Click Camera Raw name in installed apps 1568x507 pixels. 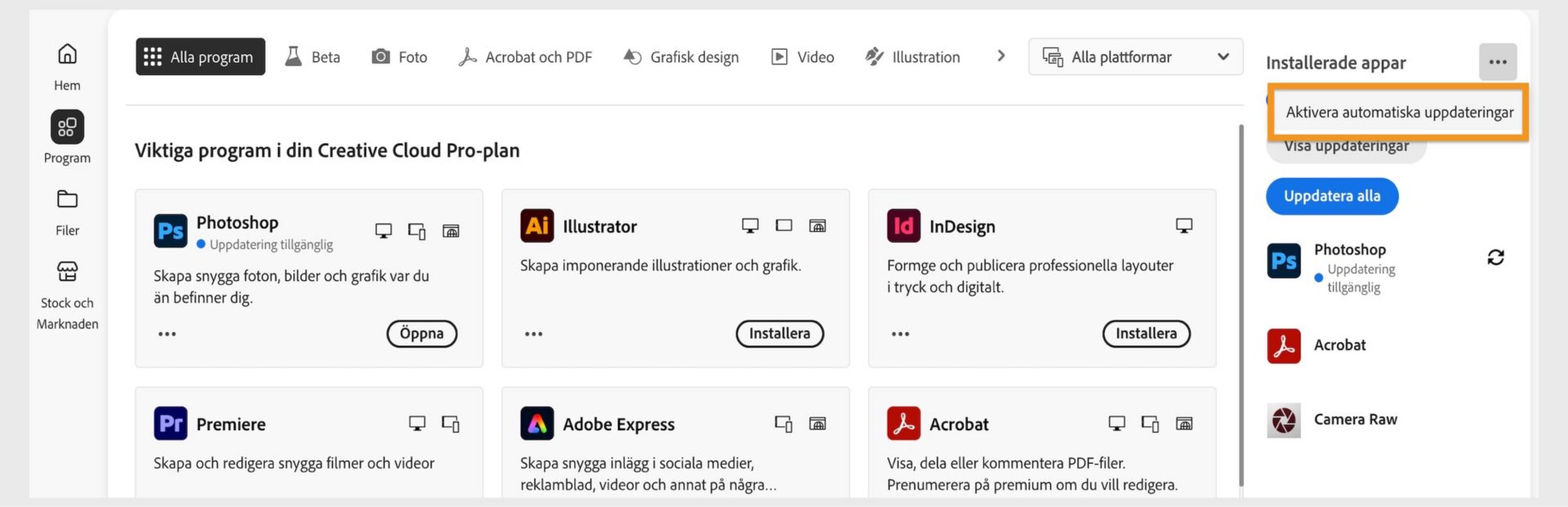pos(1355,419)
